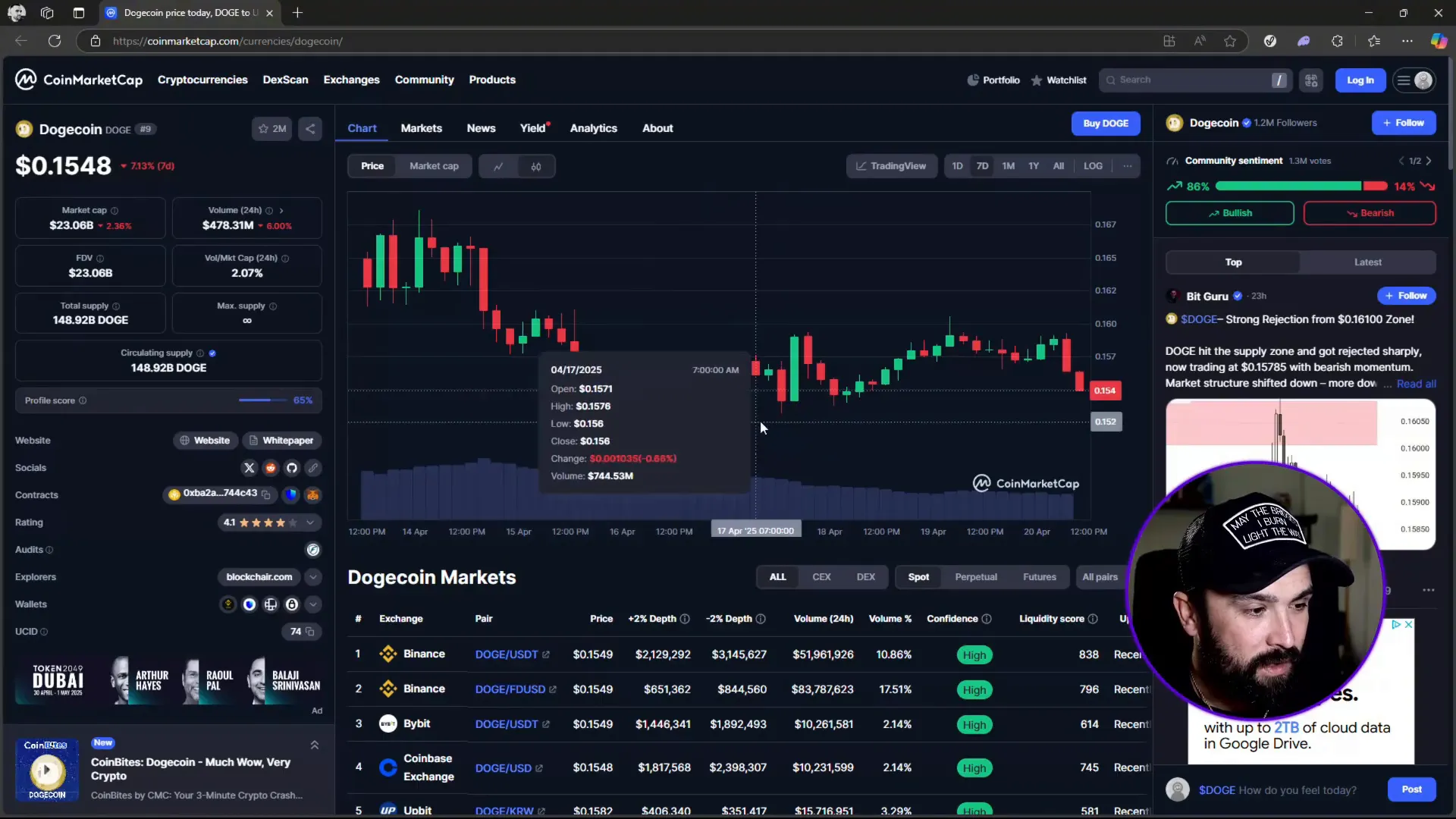The image size is (1456, 819).
Task: Click the share icon next to Dogecoin
Action: 310,129
